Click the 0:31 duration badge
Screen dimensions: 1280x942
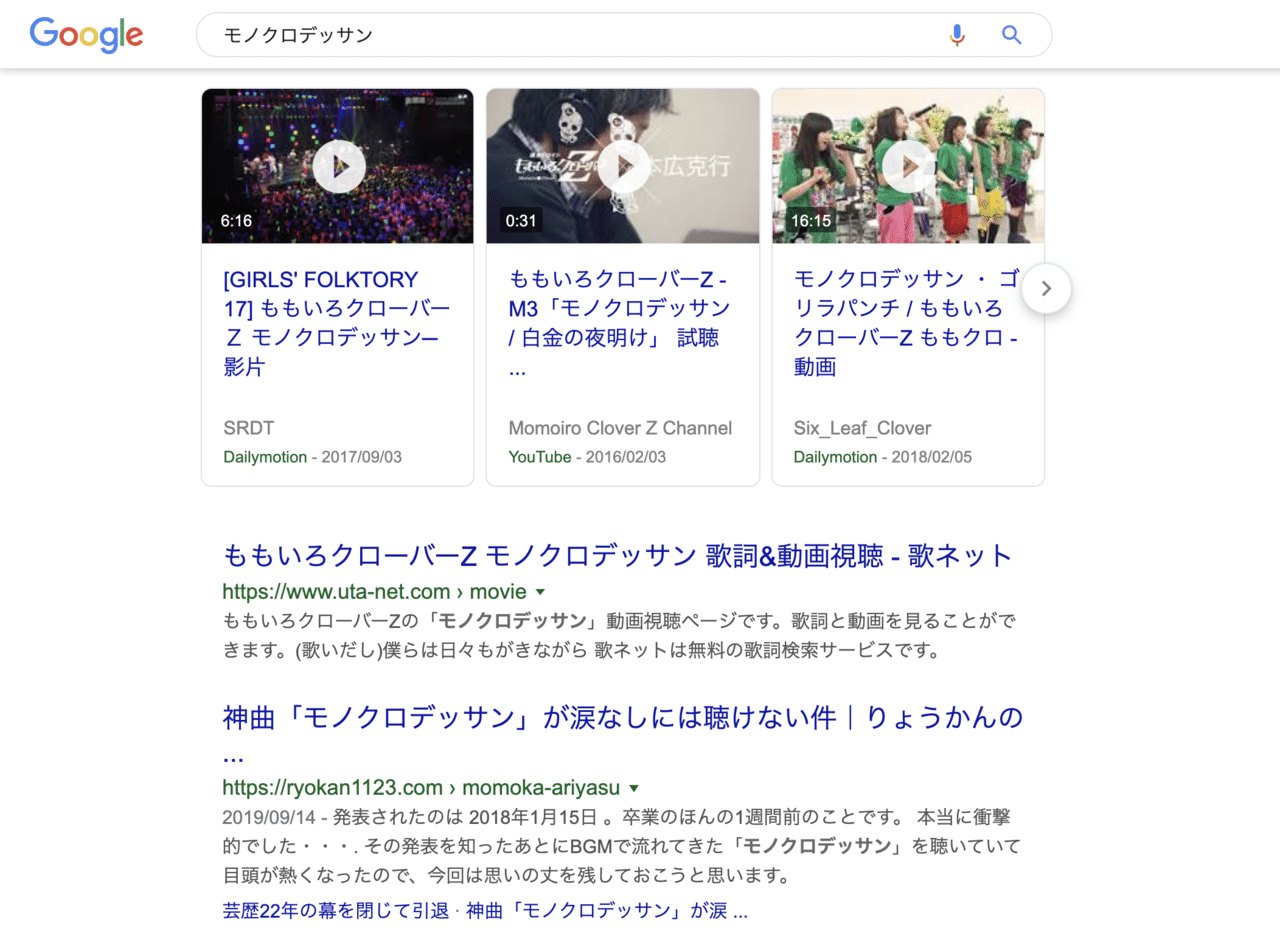521,221
